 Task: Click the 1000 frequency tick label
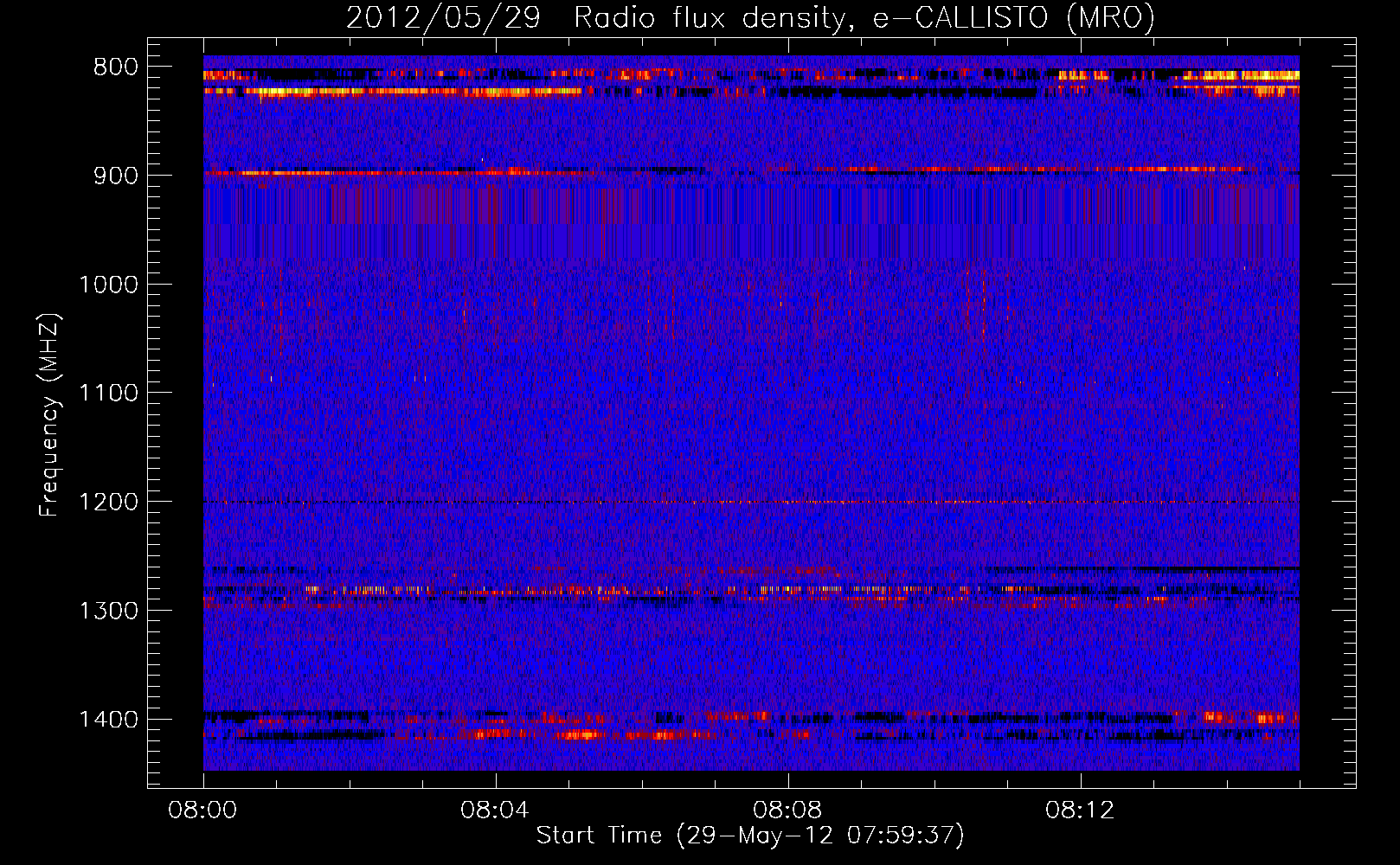tap(108, 285)
